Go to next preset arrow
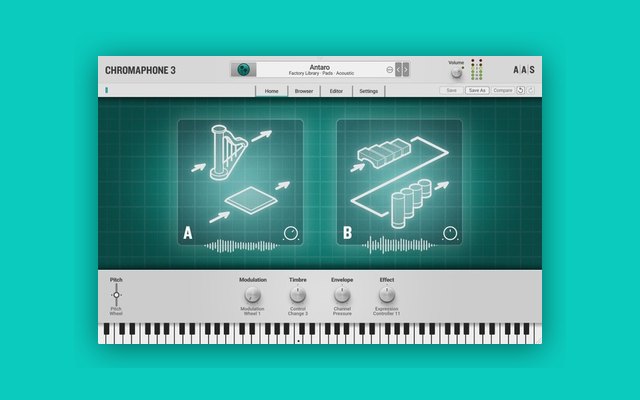 coord(406,70)
